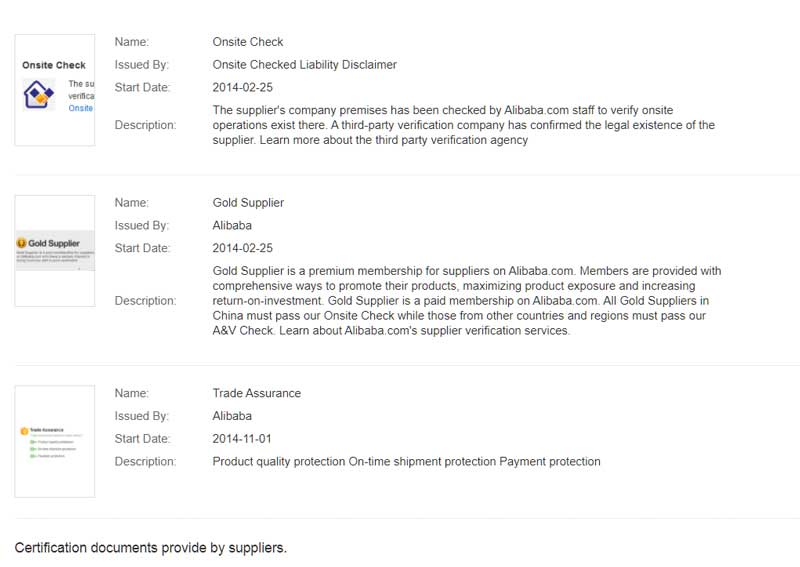
Task: Click the Onsite Check start date 2014-02-25
Action: tap(242, 88)
